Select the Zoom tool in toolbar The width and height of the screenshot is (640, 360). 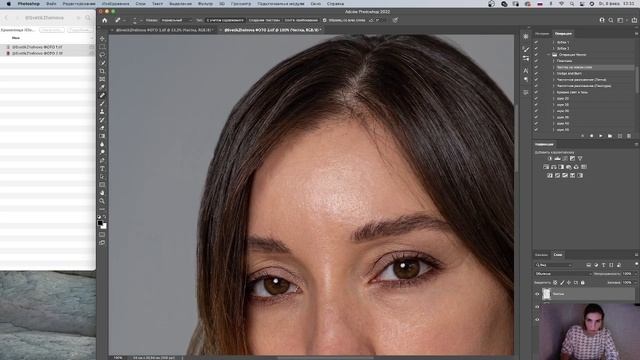pos(102,201)
